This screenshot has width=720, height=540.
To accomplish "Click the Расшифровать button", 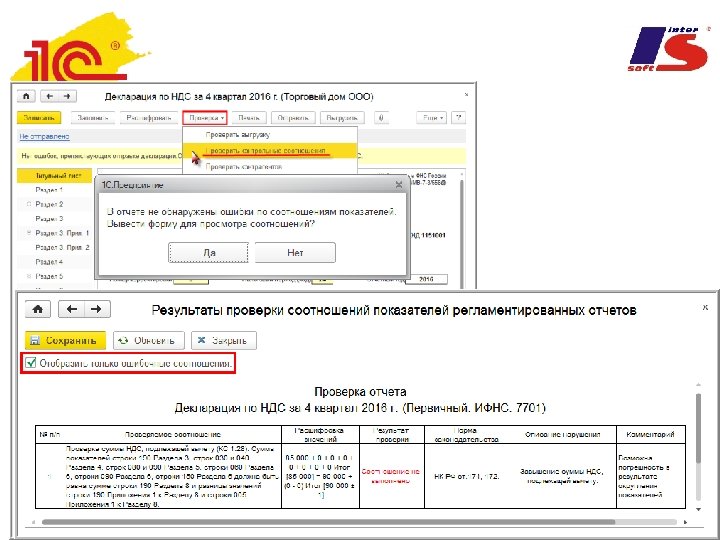I will coord(149,118).
